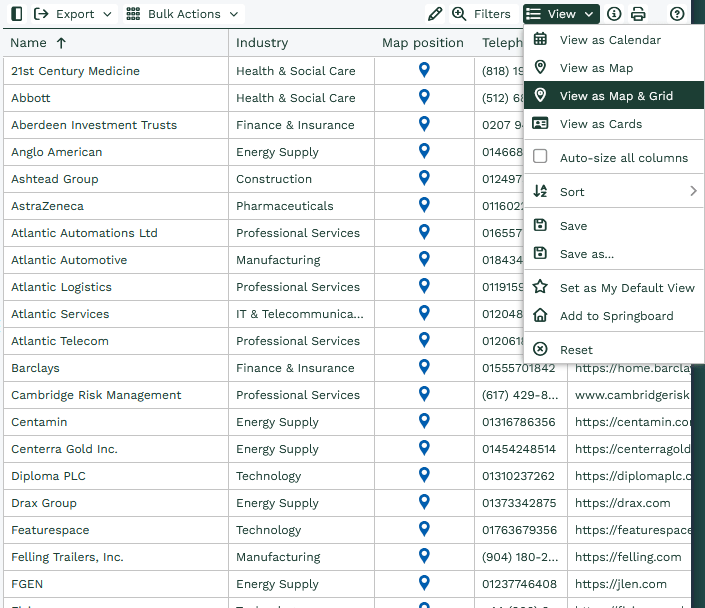The image size is (705, 608).
Task: Expand the Sort submenu
Action: pyautogui.click(x=613, y=191)
